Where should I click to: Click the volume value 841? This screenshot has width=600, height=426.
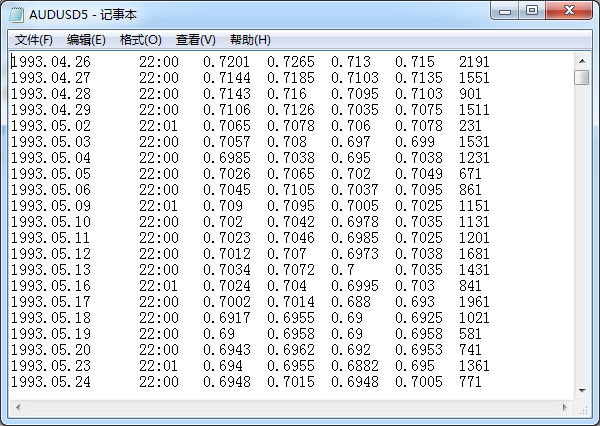click(470, 286)
